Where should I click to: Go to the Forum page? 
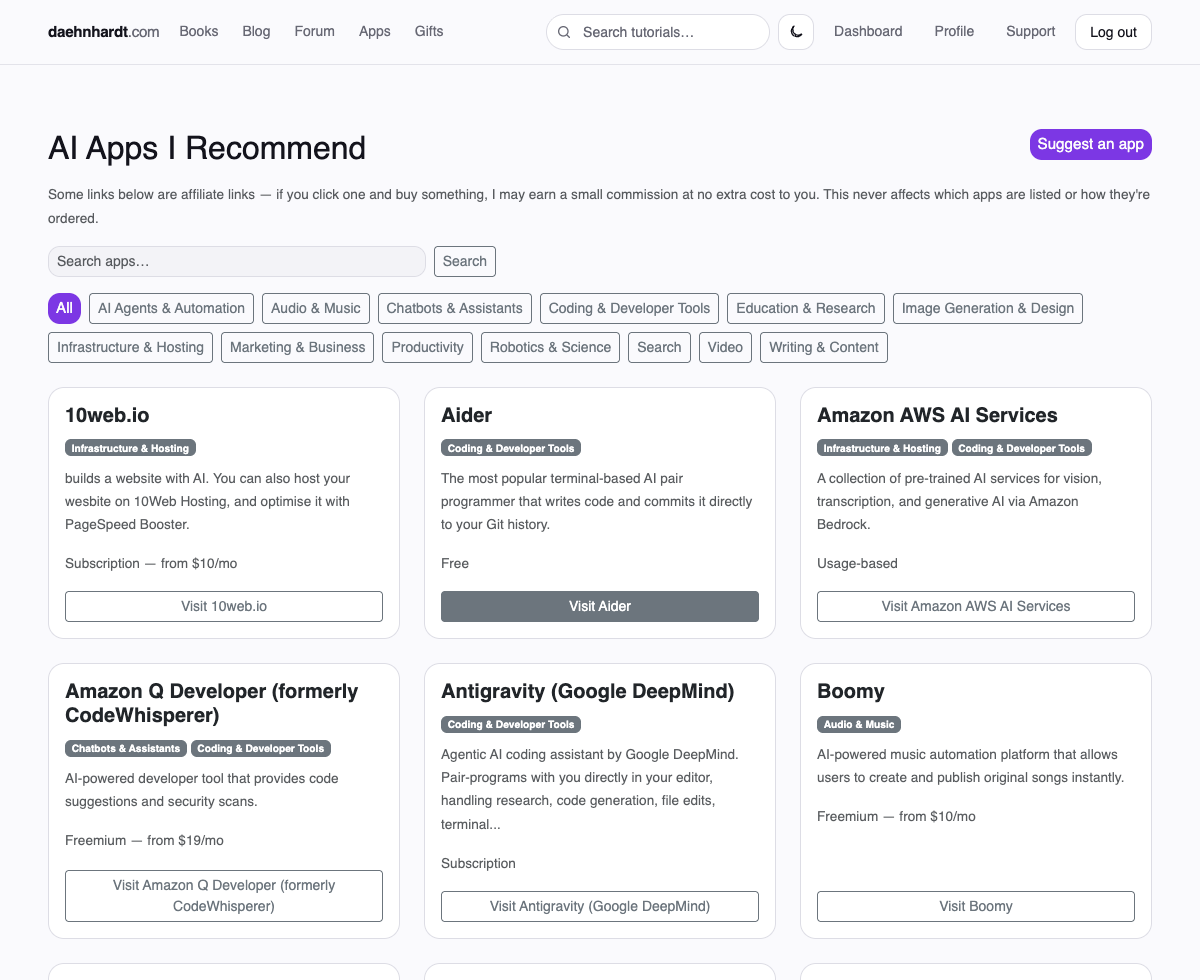pyautogui.click(x=314, y=32)
